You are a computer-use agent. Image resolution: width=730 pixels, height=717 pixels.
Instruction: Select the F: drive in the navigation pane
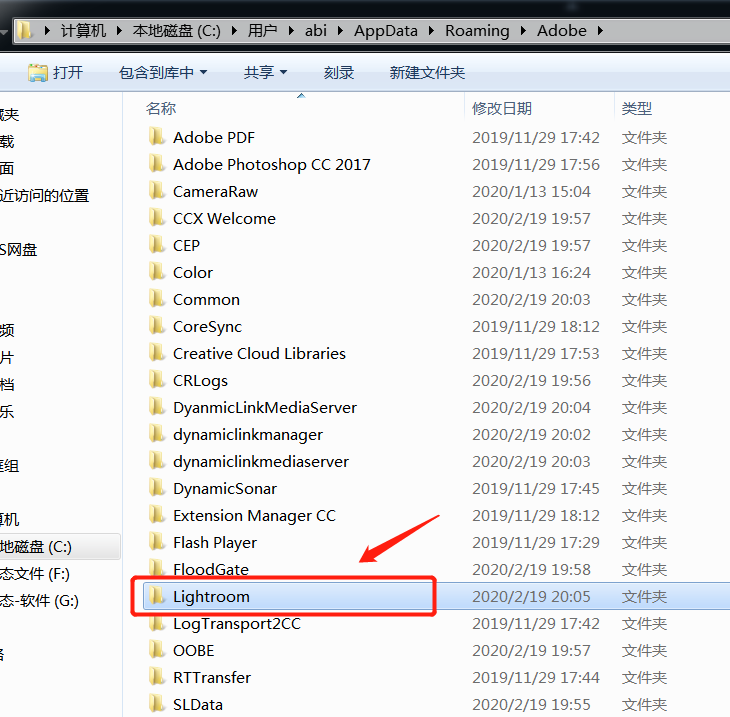click(35, 573)
